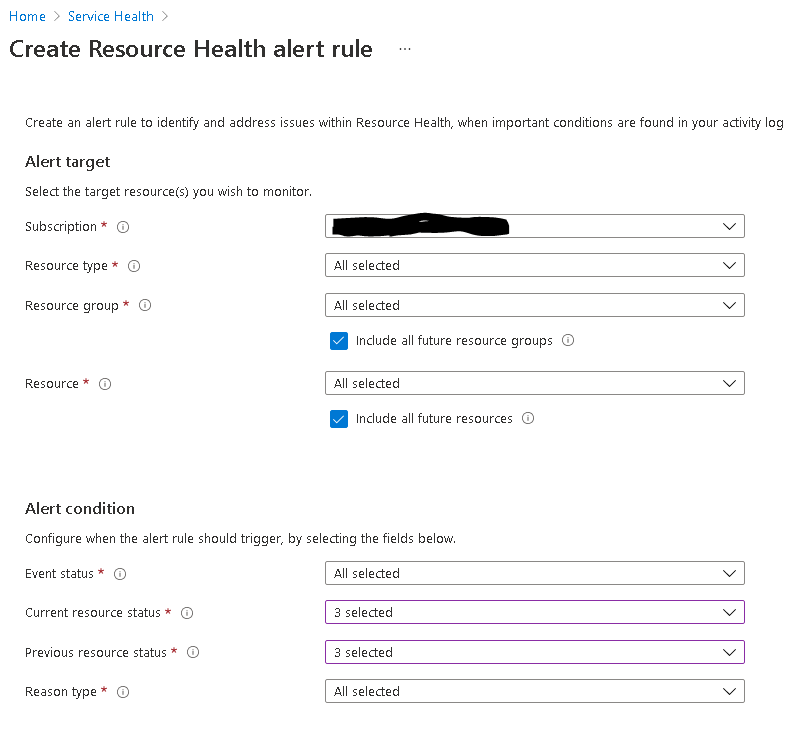Show info for Include all future resources
The width and height of the screenshot is (799, 736).
(x=528, y=418)
